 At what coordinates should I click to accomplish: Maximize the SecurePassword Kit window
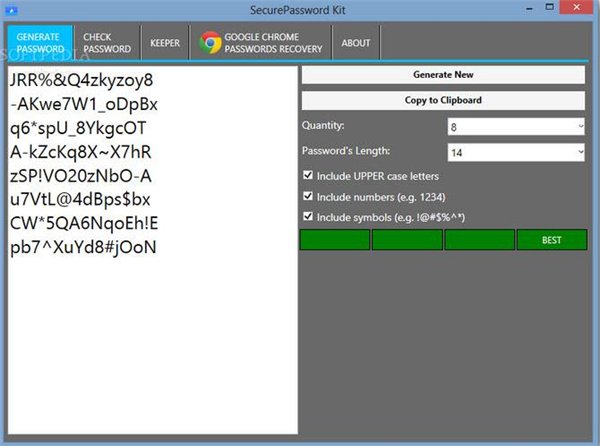549,7
